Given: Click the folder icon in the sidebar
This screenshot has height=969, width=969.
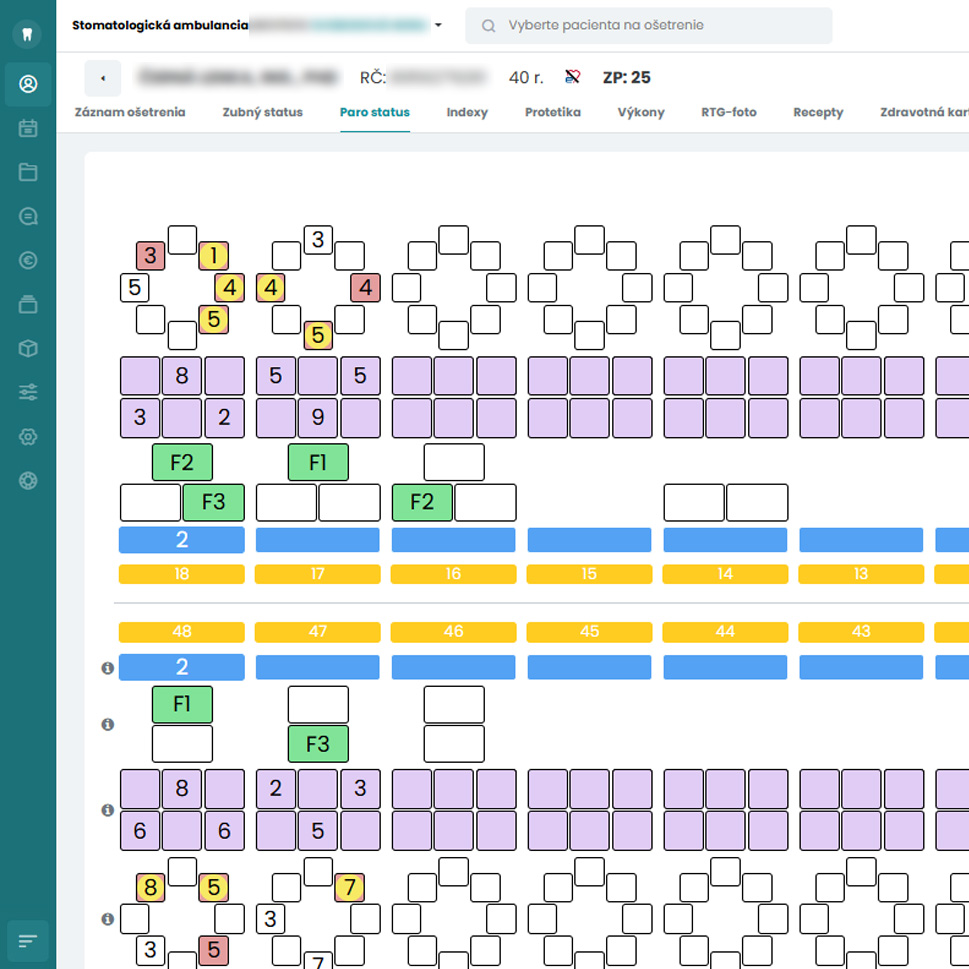Looking at the screenshot, I should (28, 172).
